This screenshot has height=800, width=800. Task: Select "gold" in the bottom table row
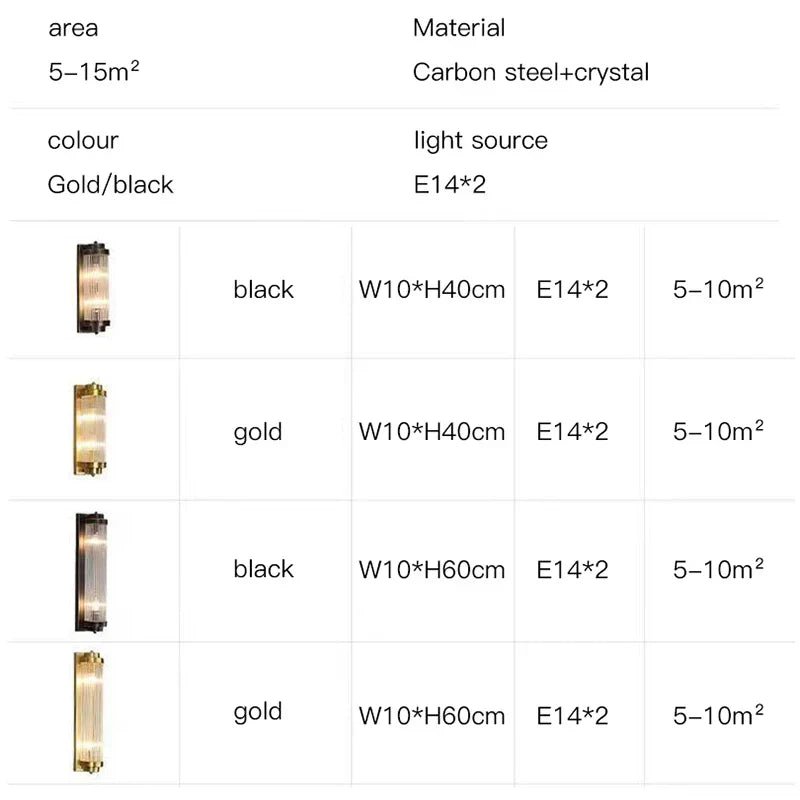point(258,712)
